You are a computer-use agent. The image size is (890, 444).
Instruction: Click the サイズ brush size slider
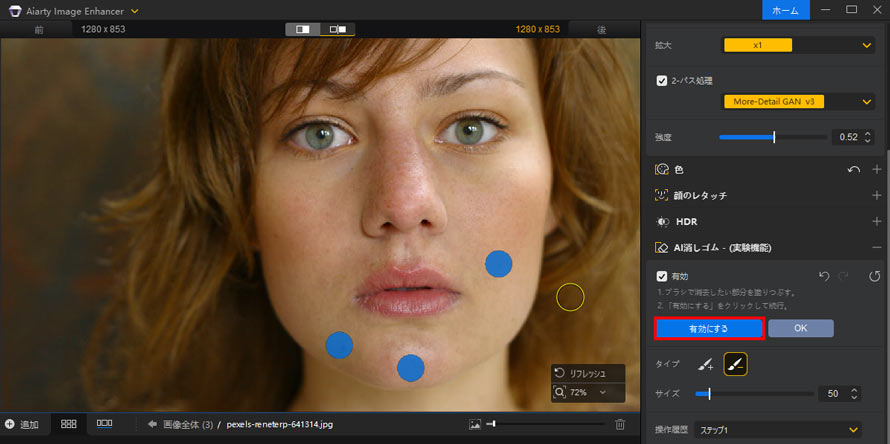754,393
